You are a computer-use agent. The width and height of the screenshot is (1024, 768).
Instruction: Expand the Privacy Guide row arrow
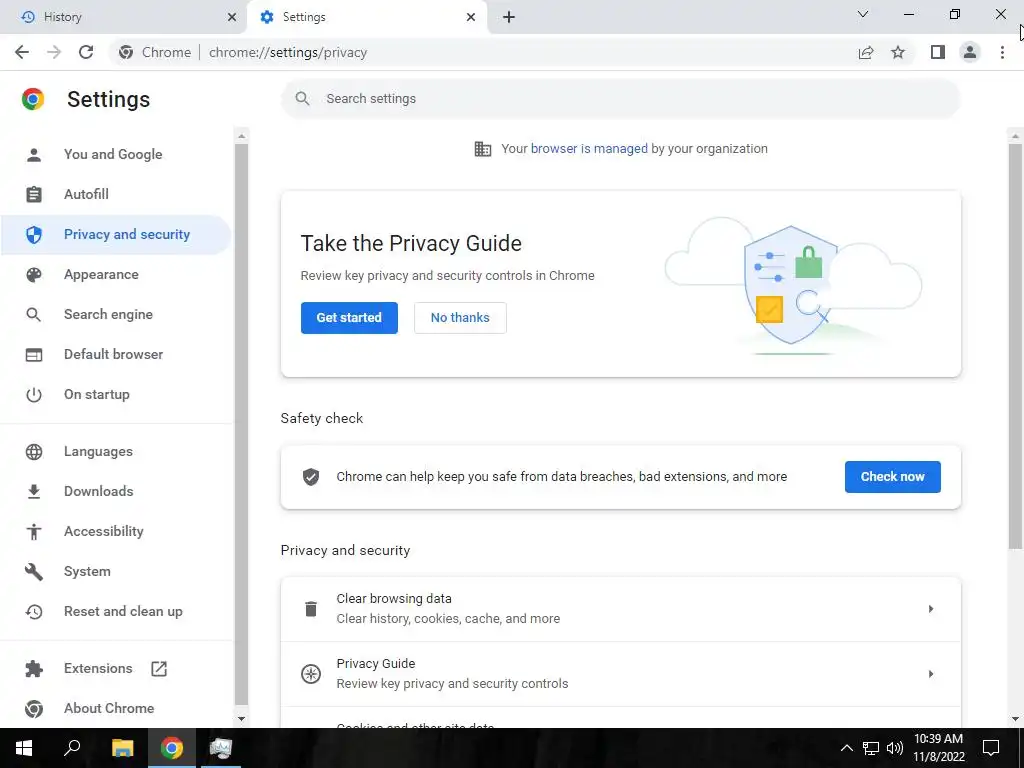(x=931, y=673)
